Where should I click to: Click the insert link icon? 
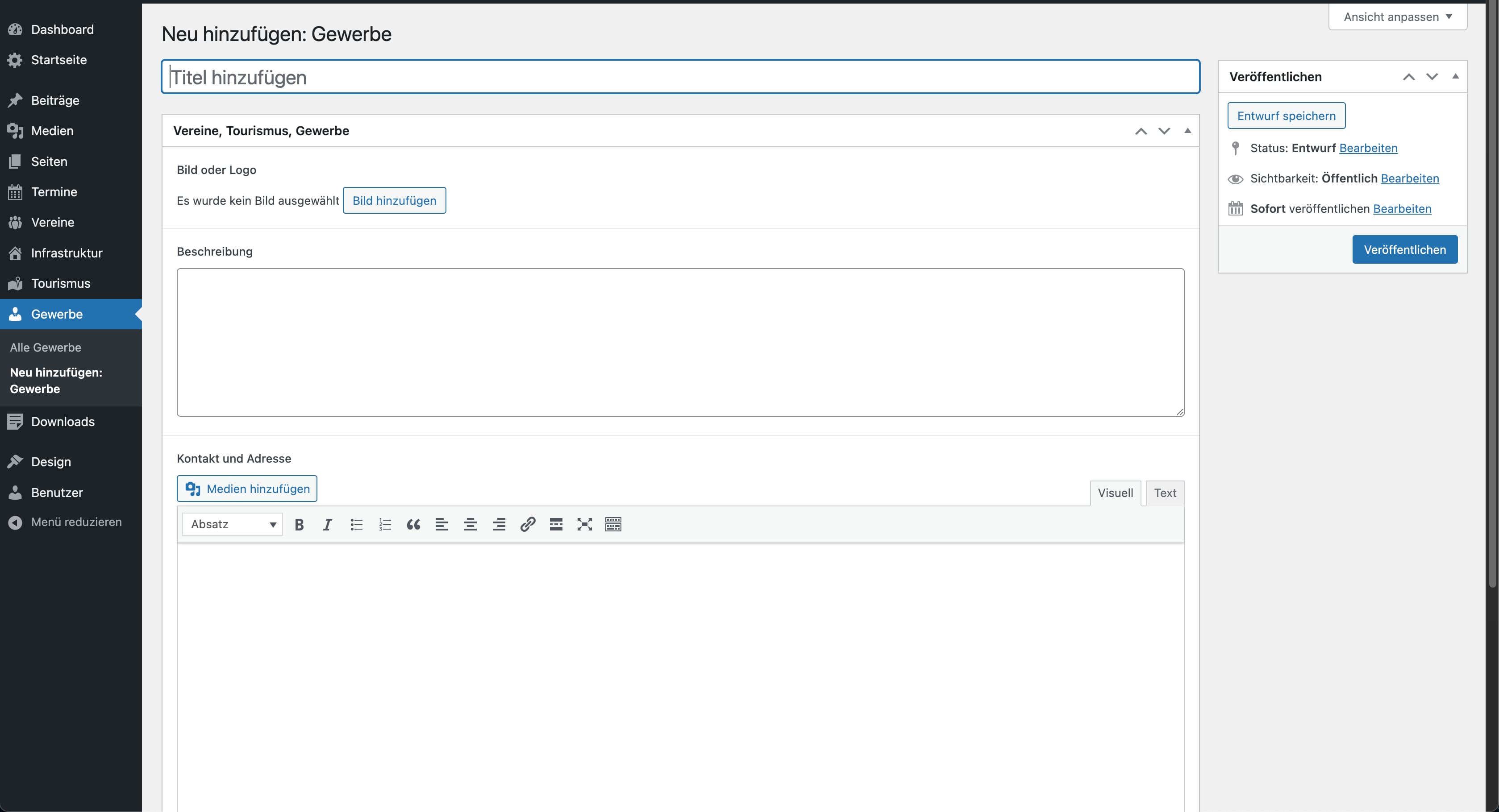point(527,525)
